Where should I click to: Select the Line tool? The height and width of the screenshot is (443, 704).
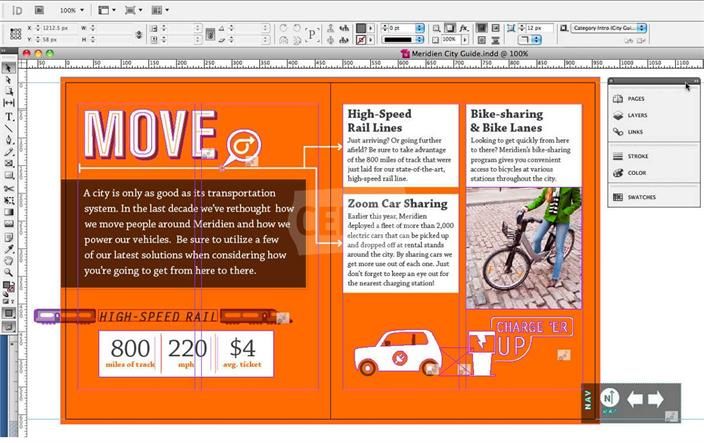pos(9,128)
